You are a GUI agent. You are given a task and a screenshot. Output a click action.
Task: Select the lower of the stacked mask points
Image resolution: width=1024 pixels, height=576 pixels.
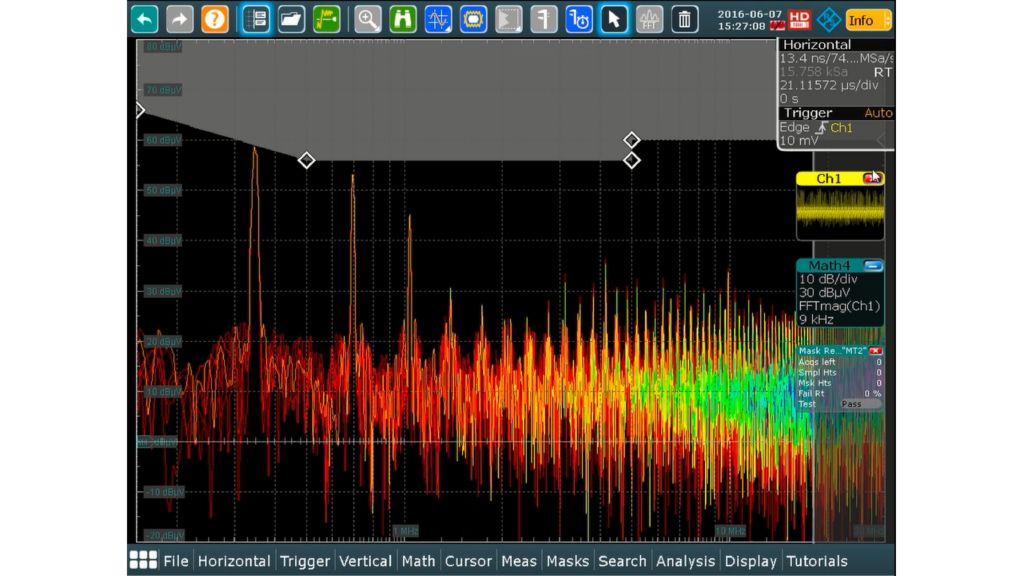tap(631, 161)
